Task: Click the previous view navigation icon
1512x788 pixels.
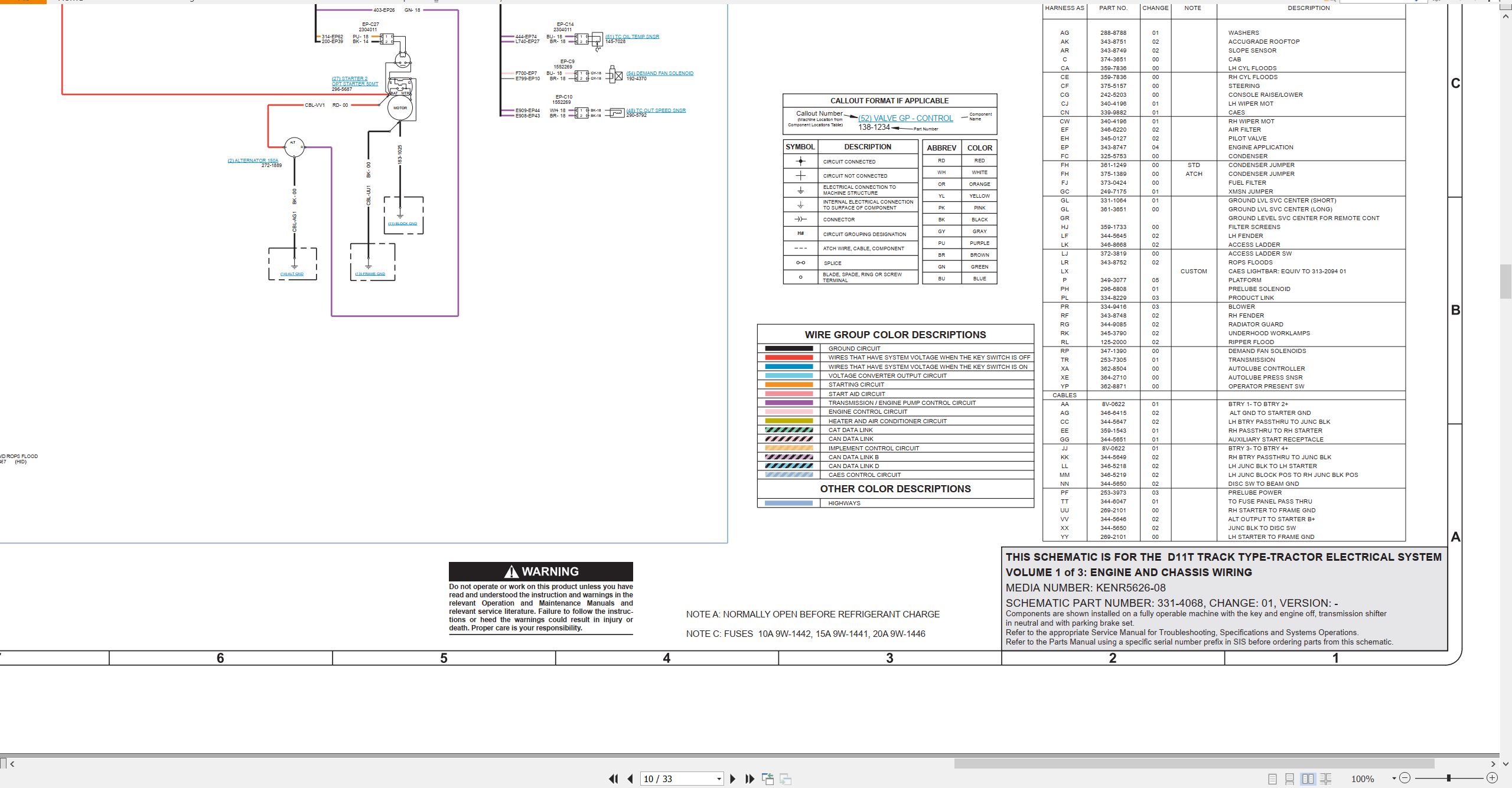Action: (768, 779)
